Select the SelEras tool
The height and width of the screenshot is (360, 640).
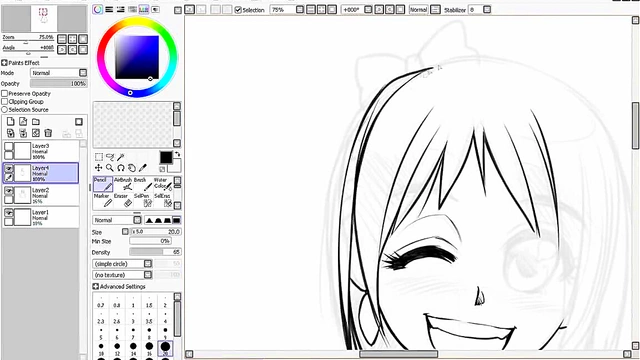tap(162, 200)
